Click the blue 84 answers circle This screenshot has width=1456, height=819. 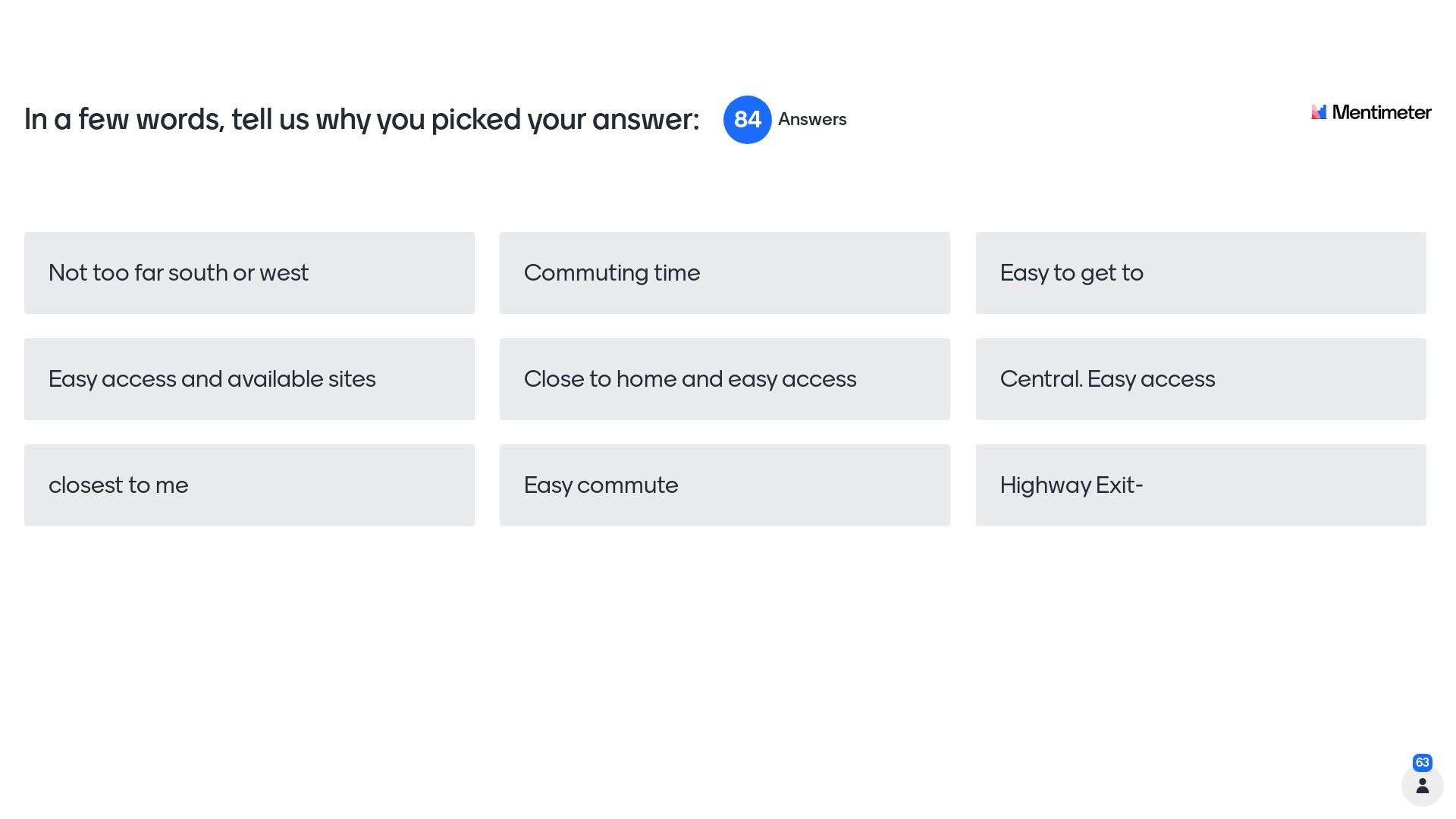point(747,120)
